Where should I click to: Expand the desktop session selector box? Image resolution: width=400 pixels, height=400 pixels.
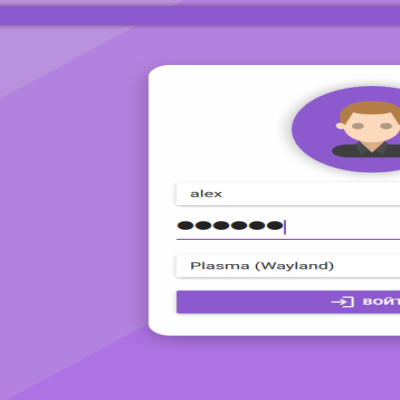pos(288,266)
